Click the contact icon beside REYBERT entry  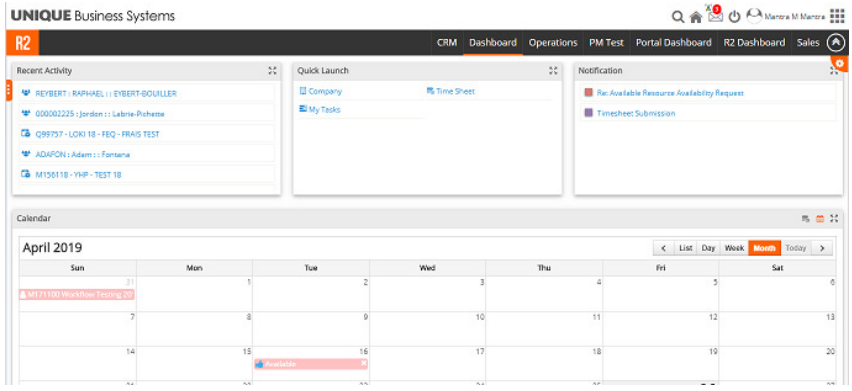point(25,93)
